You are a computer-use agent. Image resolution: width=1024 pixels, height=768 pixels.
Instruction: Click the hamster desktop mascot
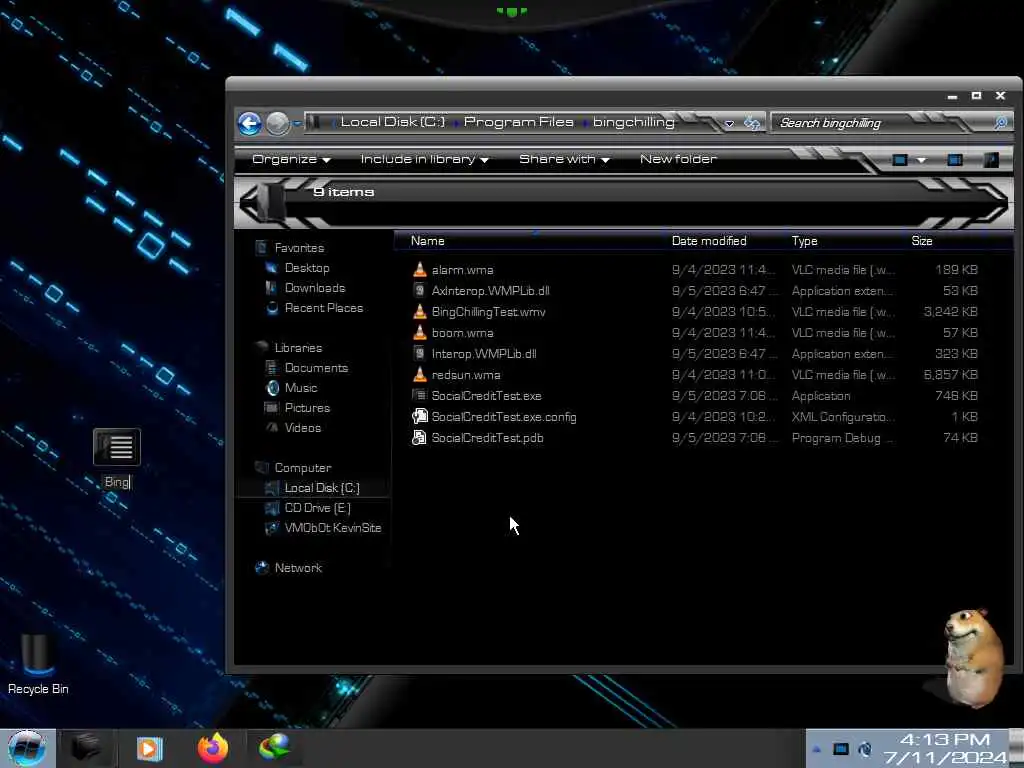pyautogui.click(x=974, y=658)
